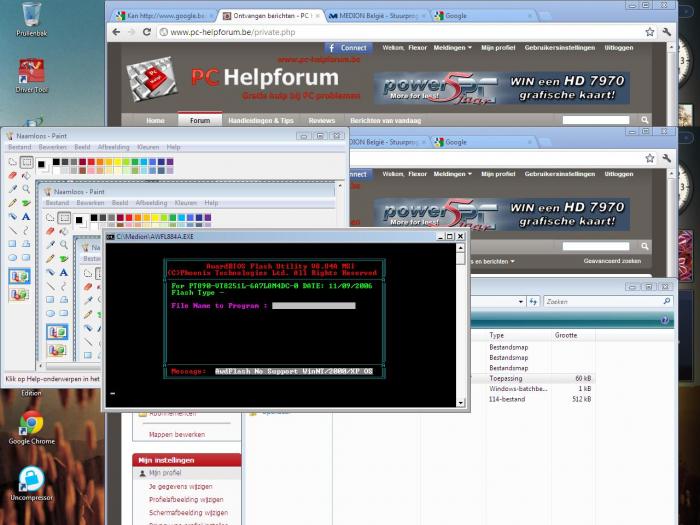Click Explorer refresh arrows button
Viewport: 700px width, 525px height.
pos(533,302)
